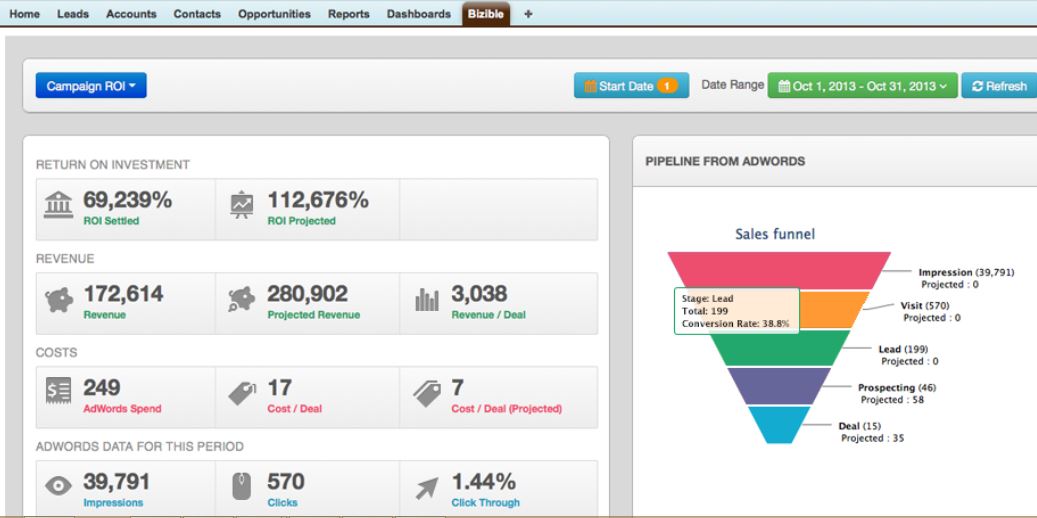Viewport: 1037px width, 518px height.
Task: Go to the Dashboards tab
Action: [418, 14]
